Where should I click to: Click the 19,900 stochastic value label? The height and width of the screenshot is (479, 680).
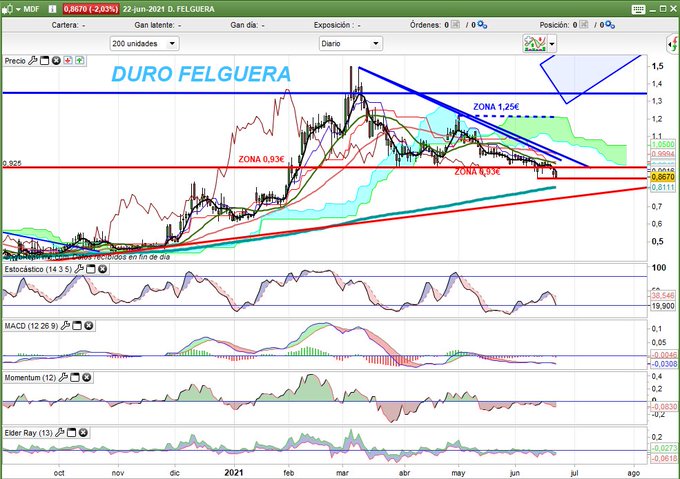coord(663,306)
